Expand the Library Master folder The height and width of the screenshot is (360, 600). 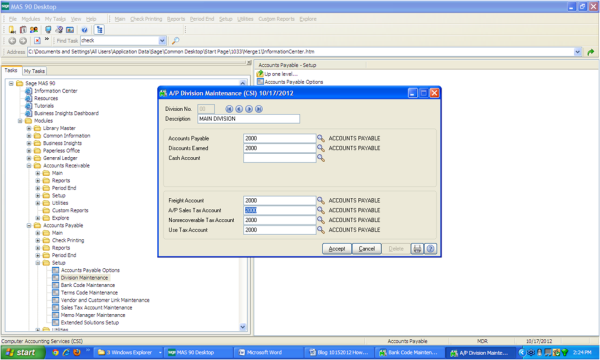click(x=29, y=128)
